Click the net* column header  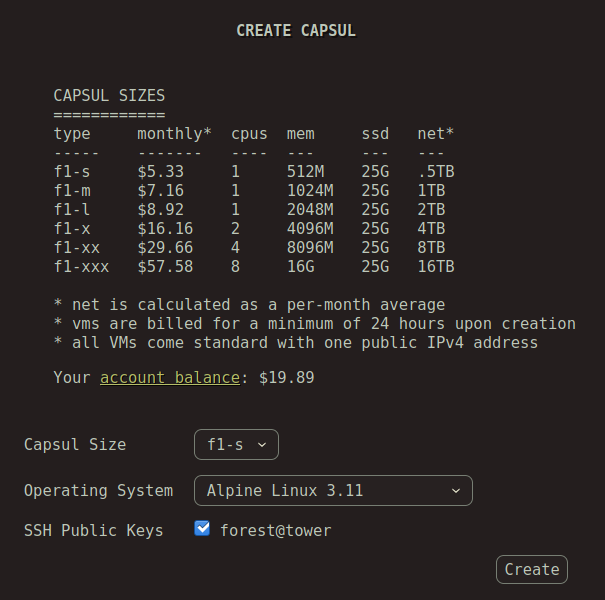[x=436, y=134]
